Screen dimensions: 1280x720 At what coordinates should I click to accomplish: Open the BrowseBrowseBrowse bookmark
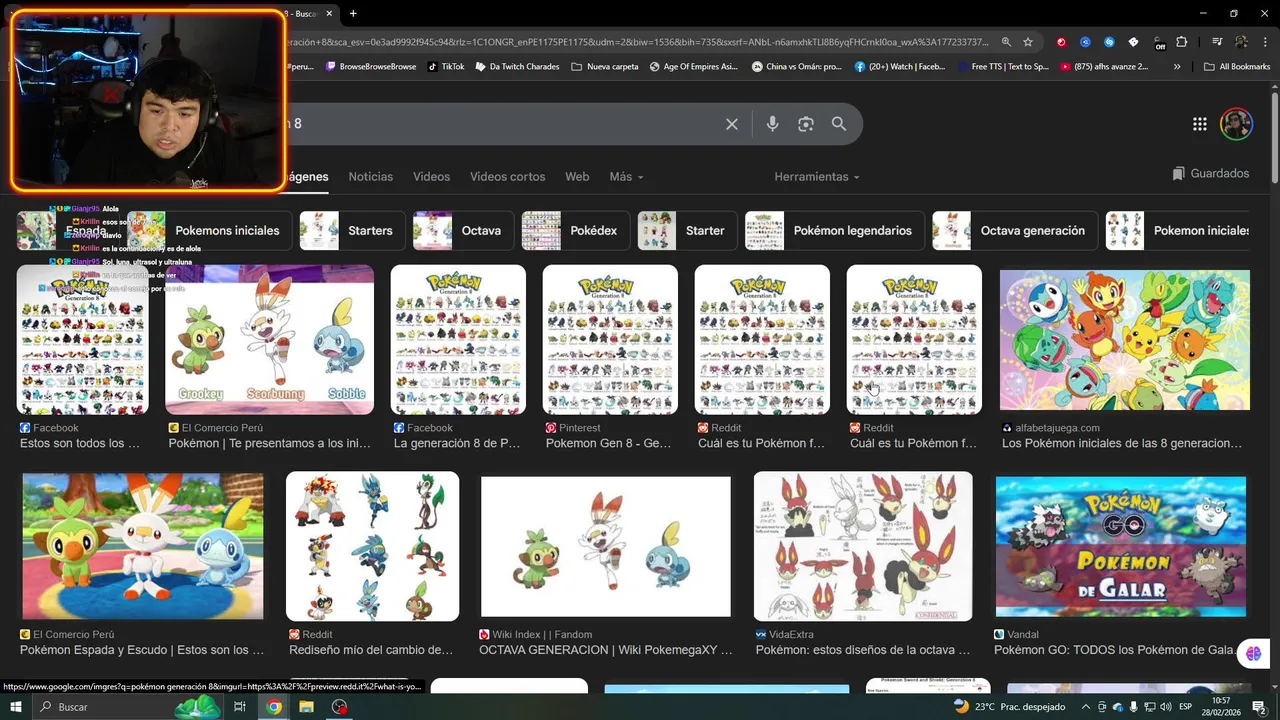pyautogui.click(x=370, y=67)
